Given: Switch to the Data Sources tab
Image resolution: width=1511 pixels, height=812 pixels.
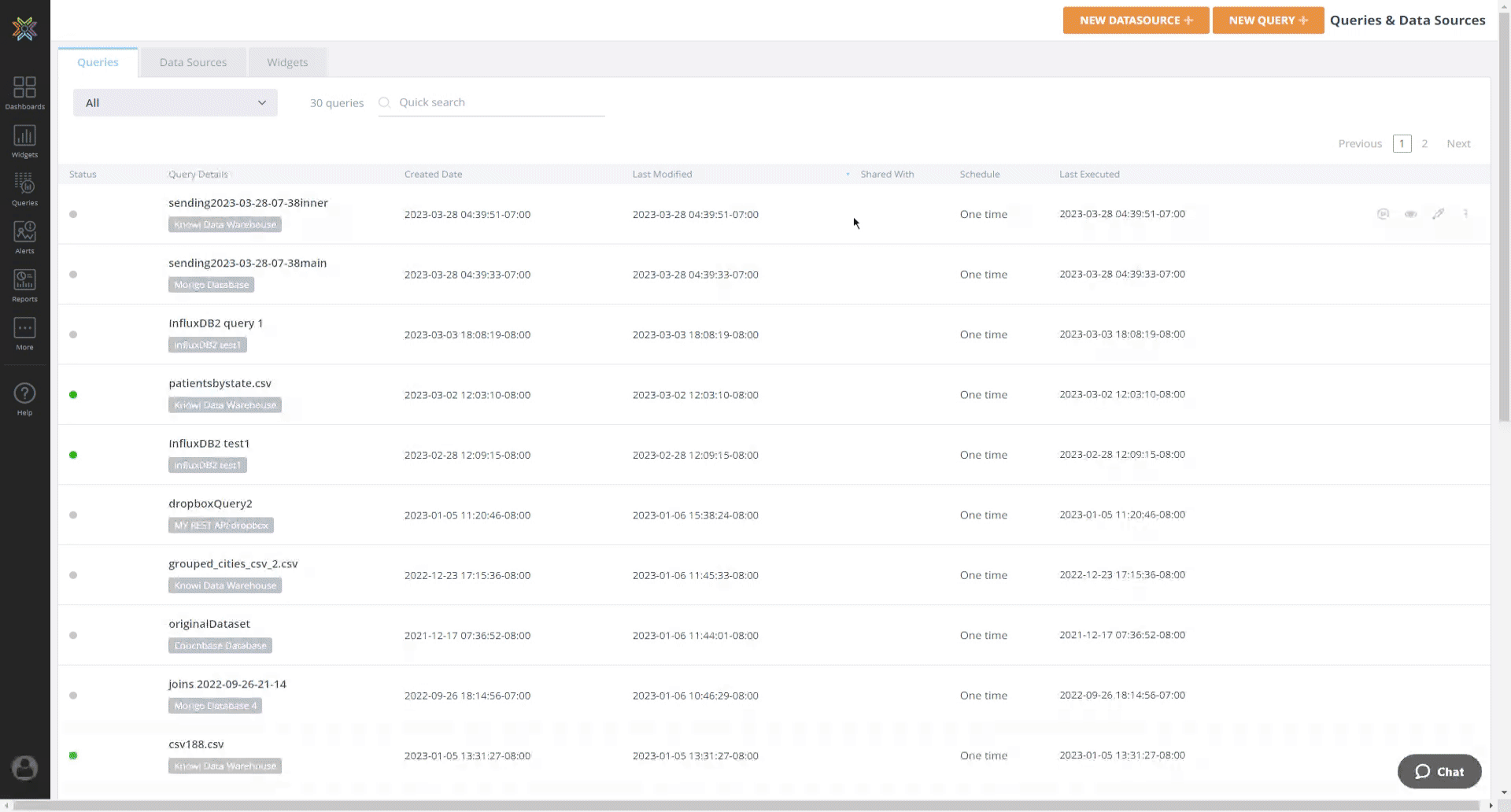Looking at the screenshot, I should point(193,62).
